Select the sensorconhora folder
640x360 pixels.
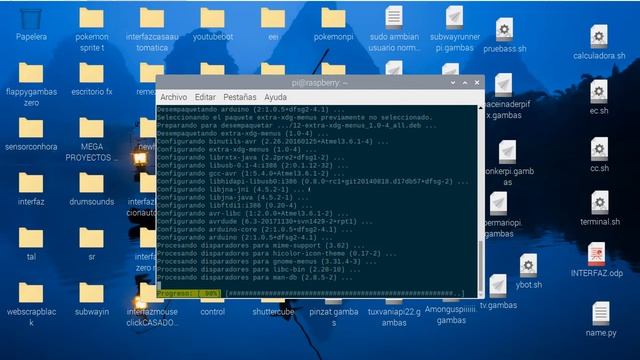tap(31, 128)
